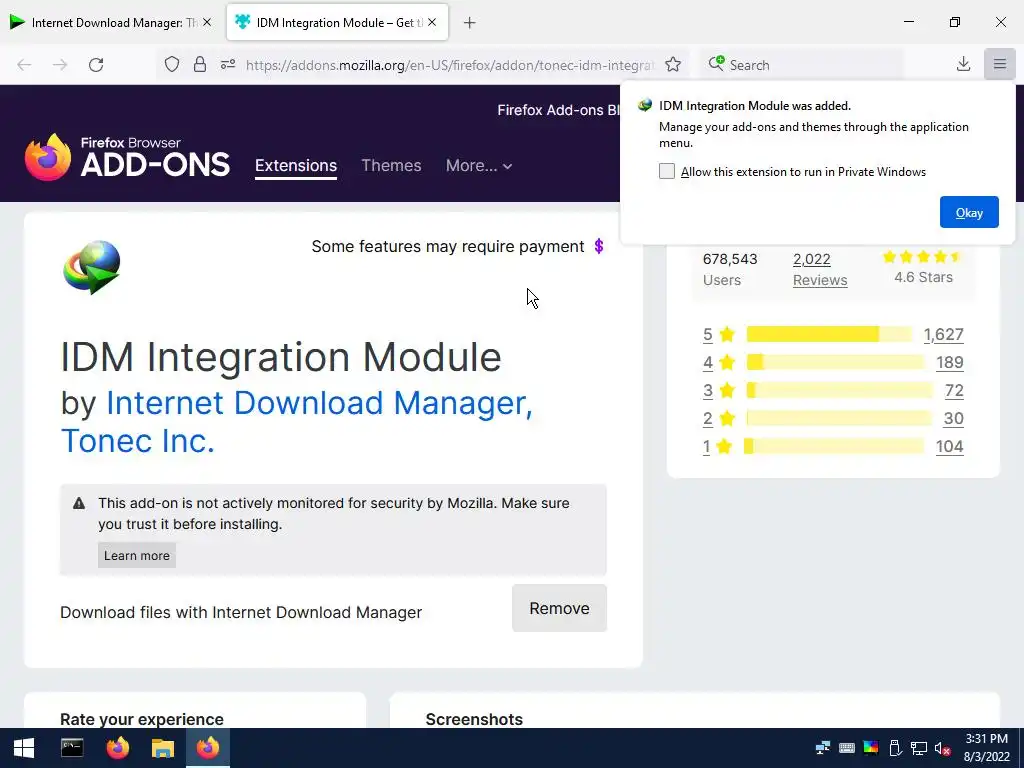Click the Remove add-on button
This screenshot has width=1024, height=768.
[559, 608]
